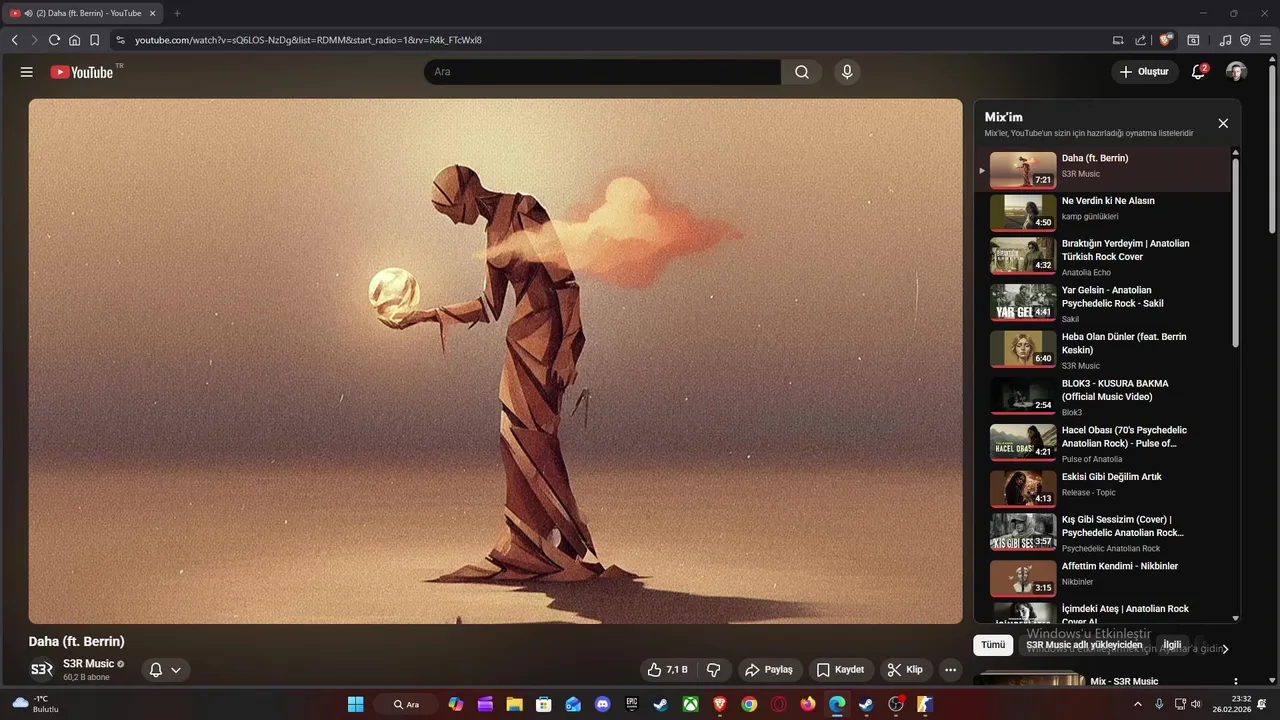
Task: Open the account avatar menu
Action: click(x=1236, y=72)
